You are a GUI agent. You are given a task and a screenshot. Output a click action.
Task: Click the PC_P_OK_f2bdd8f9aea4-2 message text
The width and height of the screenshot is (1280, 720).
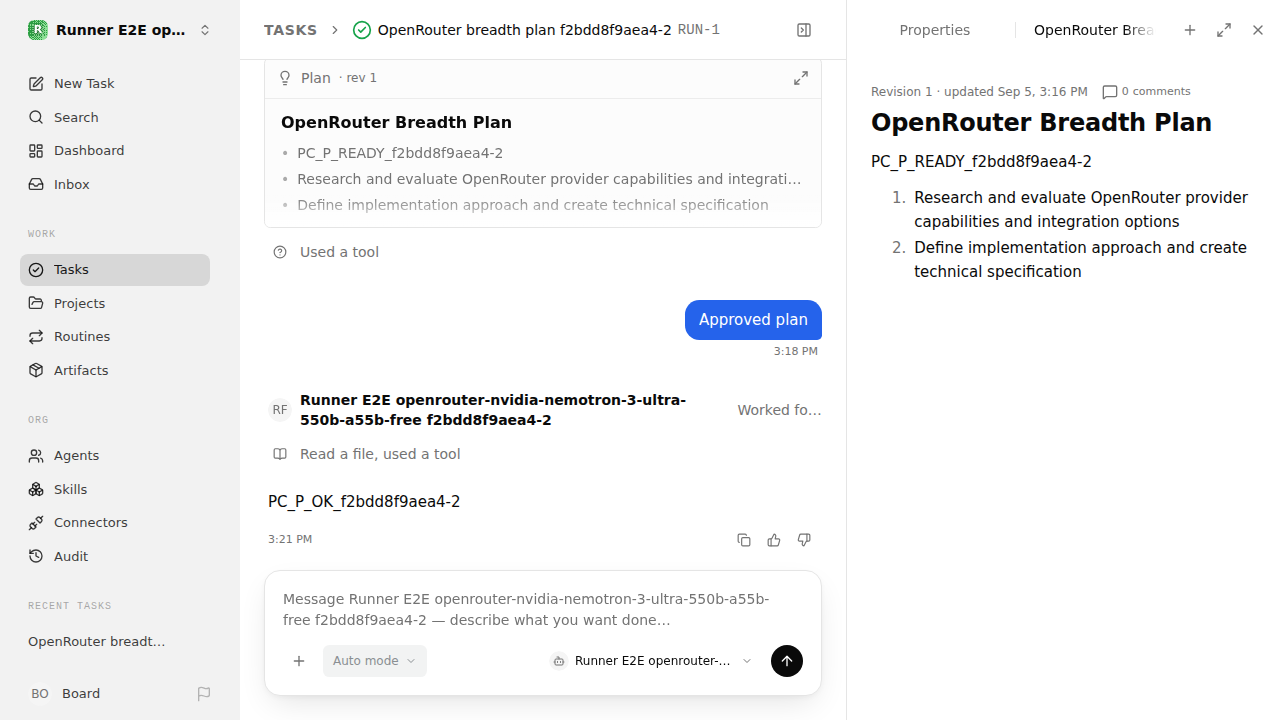point(364,501)
